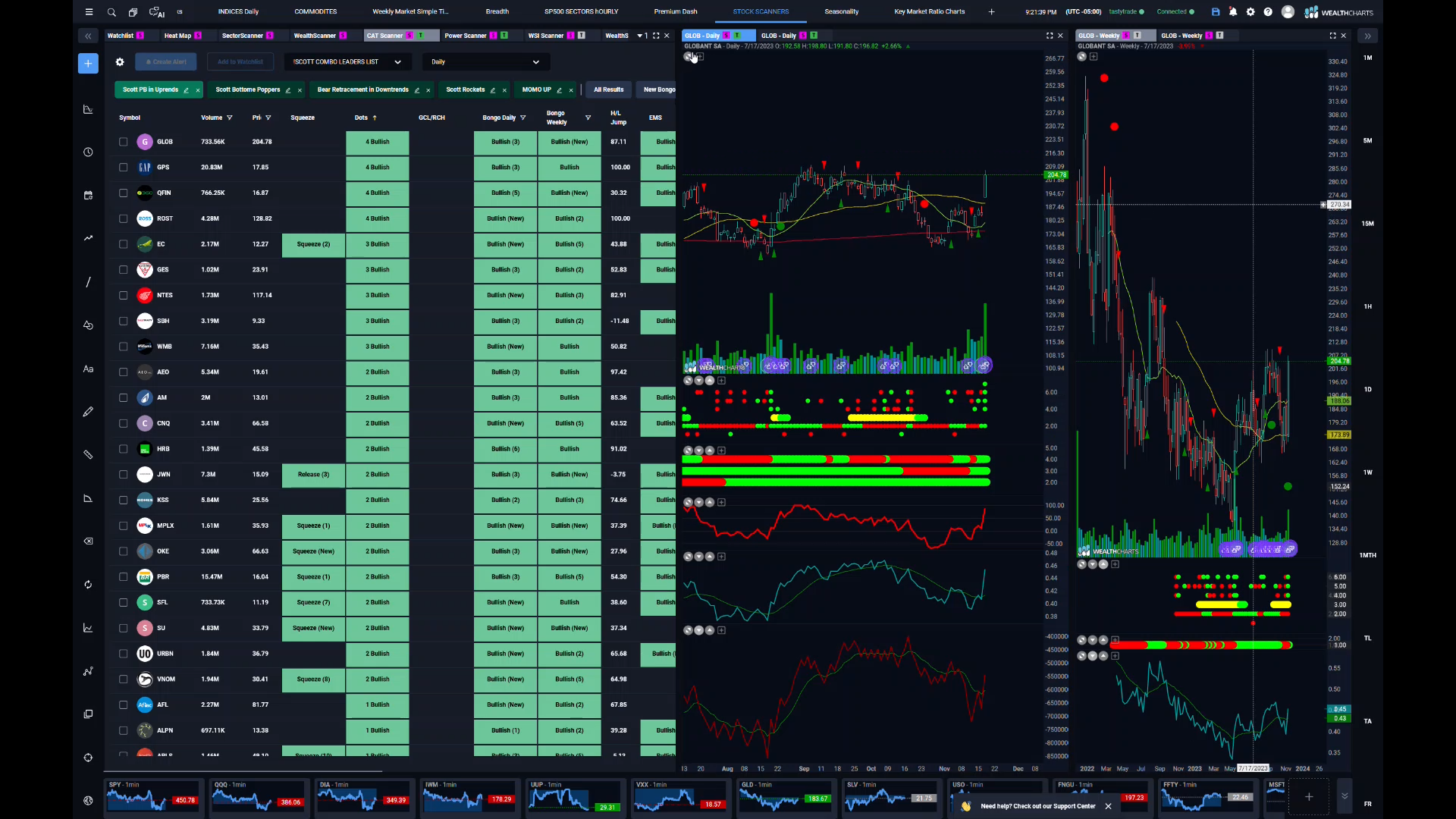Add a new workspace tab with plus
The image size is (1456, 819).
click(x=991, y=12)
